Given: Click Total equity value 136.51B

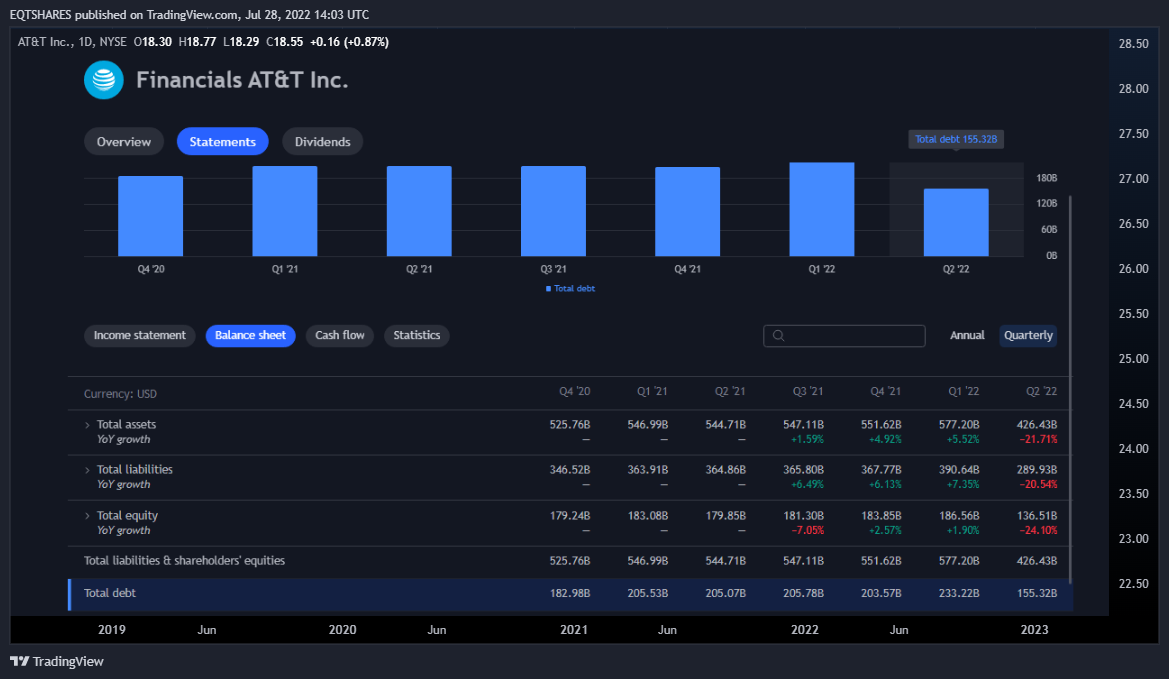Looking at the screenshot, I should pos(1036,516).
